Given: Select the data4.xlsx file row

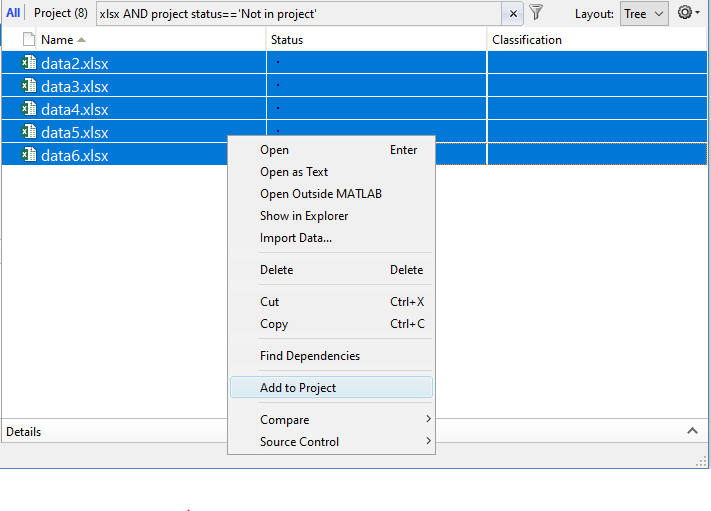Looking at the screenshot, I should coord(354,109).
